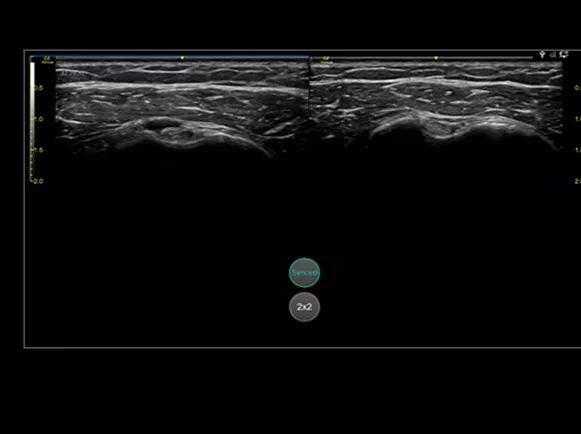581x434 pixels.
Task: Click the blue header bar of left pane
Action: pos(182,57)
